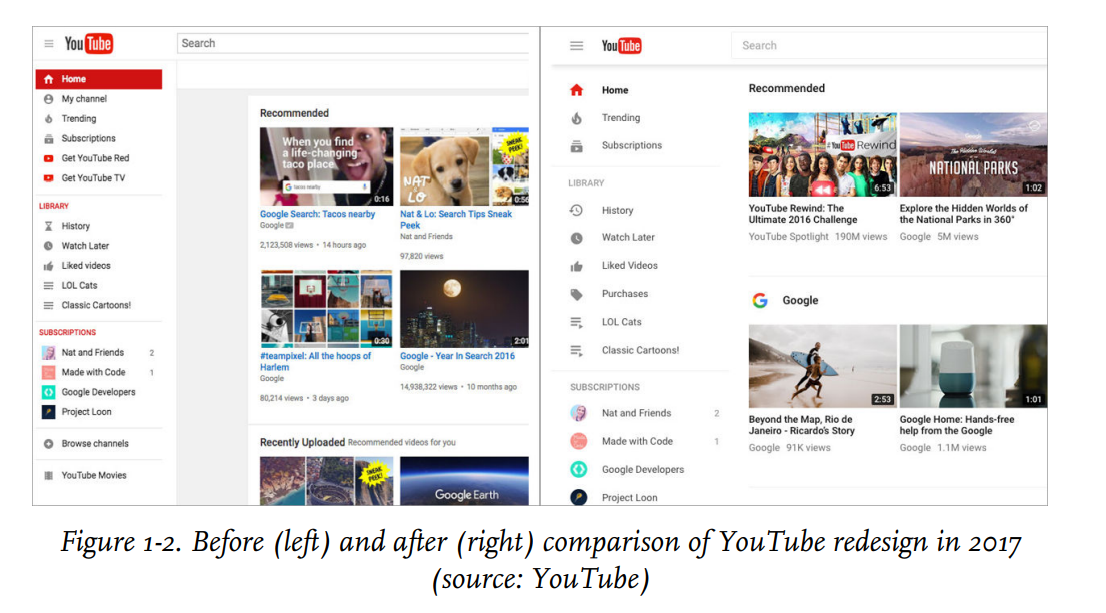Click "SUBSCRIPTIONS" heading in new layout

tap(604, 387)
